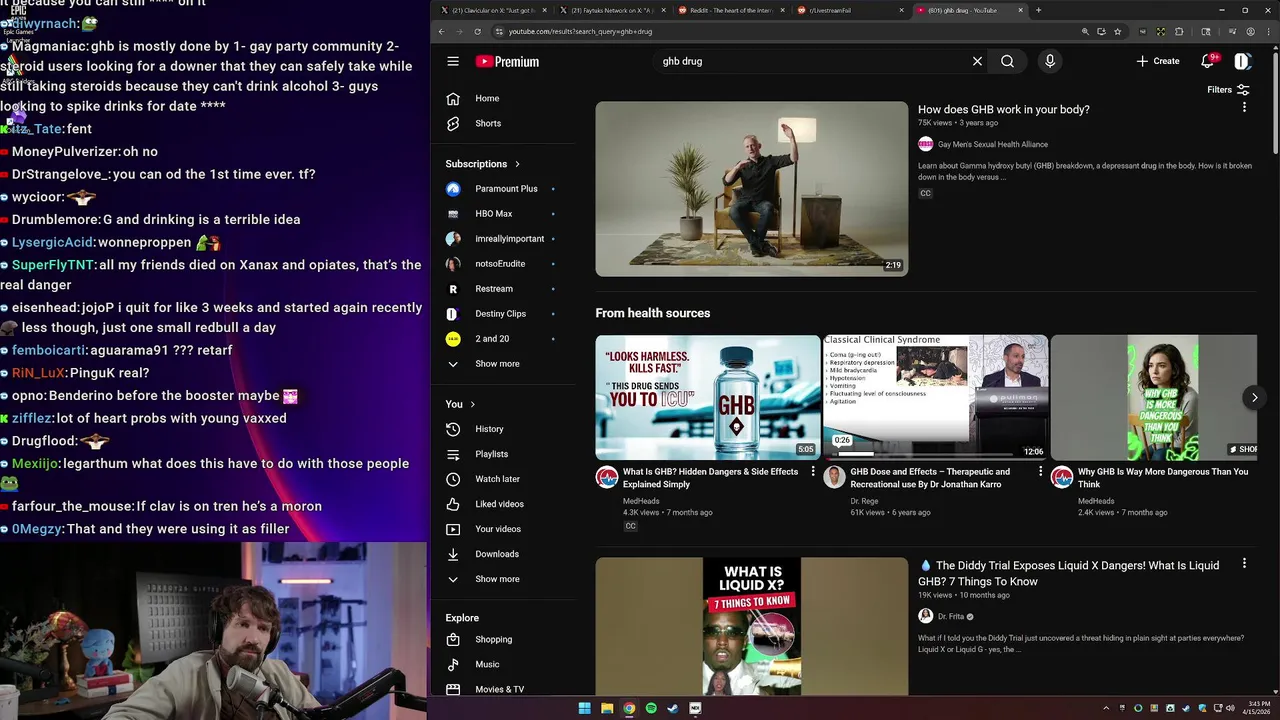1280x720 pixels.
Task: Switch to the Clavicular on X tab
Action: [x=492, y=10]
